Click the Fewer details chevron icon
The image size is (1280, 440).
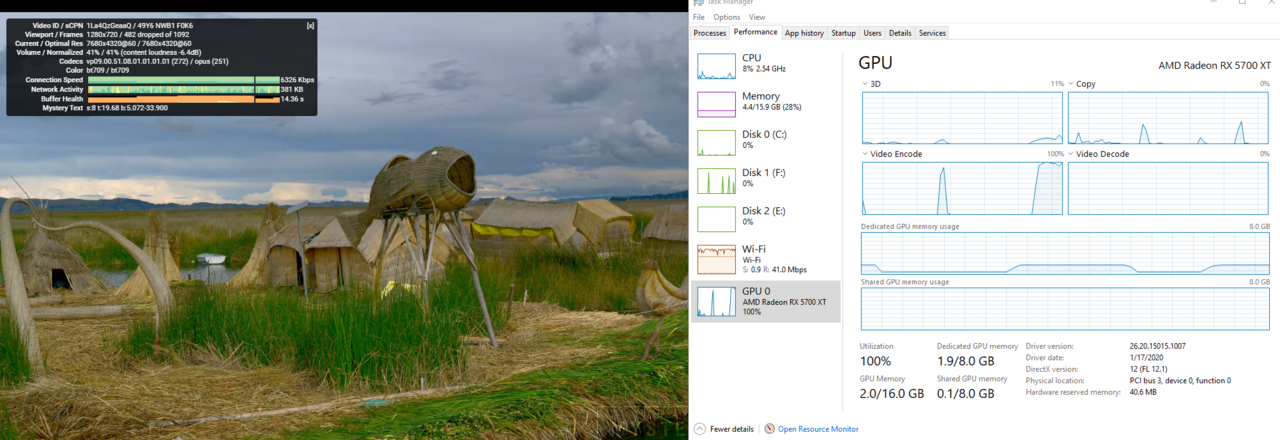(699, 429)
